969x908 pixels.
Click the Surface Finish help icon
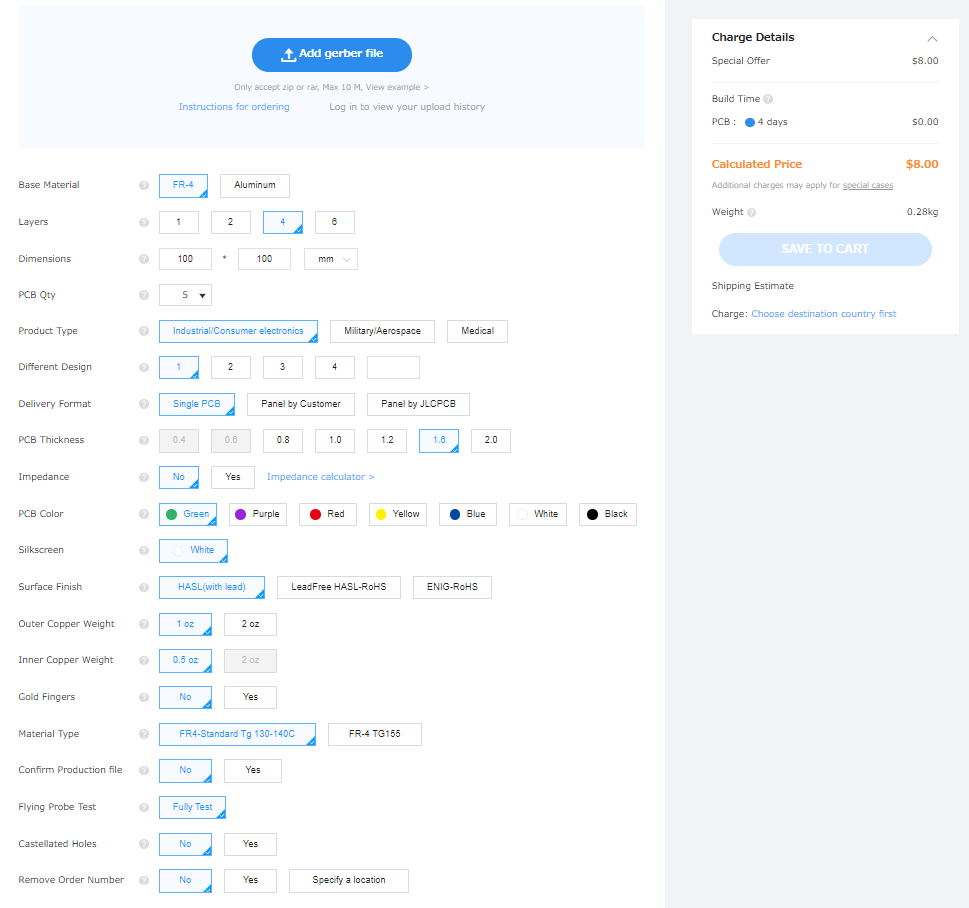(144, 587)
